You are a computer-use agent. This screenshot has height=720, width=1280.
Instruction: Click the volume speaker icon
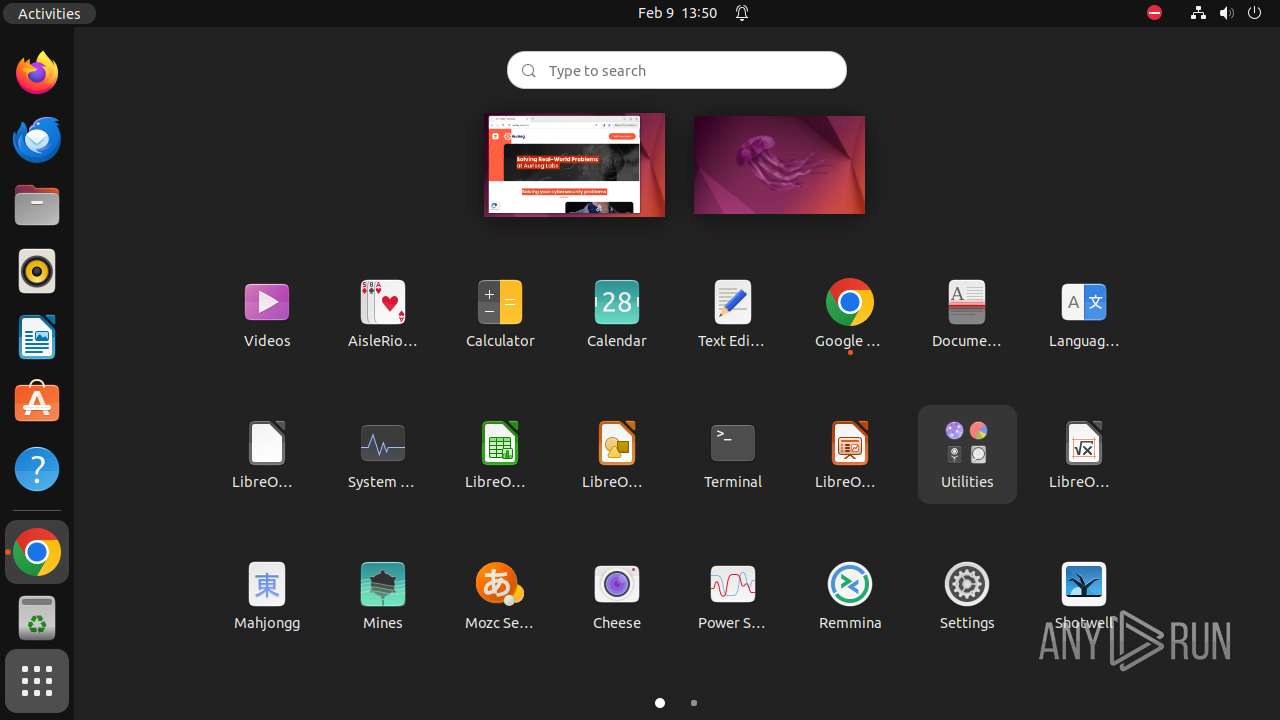(1227, 13)
